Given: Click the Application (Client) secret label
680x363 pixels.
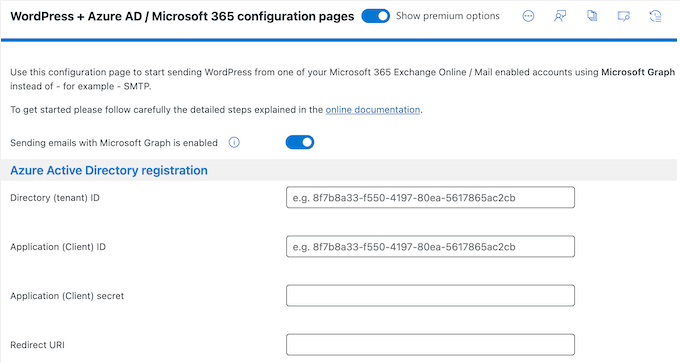Looking at the screenshot, I should (x=67, y=296).
